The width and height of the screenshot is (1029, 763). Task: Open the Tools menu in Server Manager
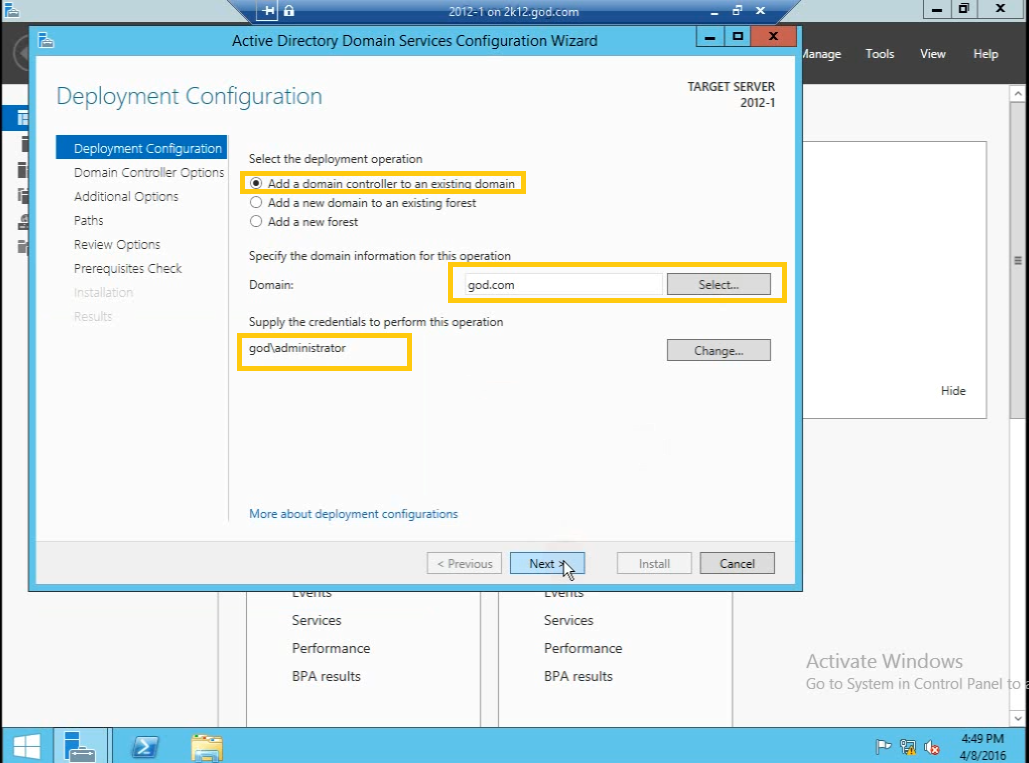click(879, 54)
